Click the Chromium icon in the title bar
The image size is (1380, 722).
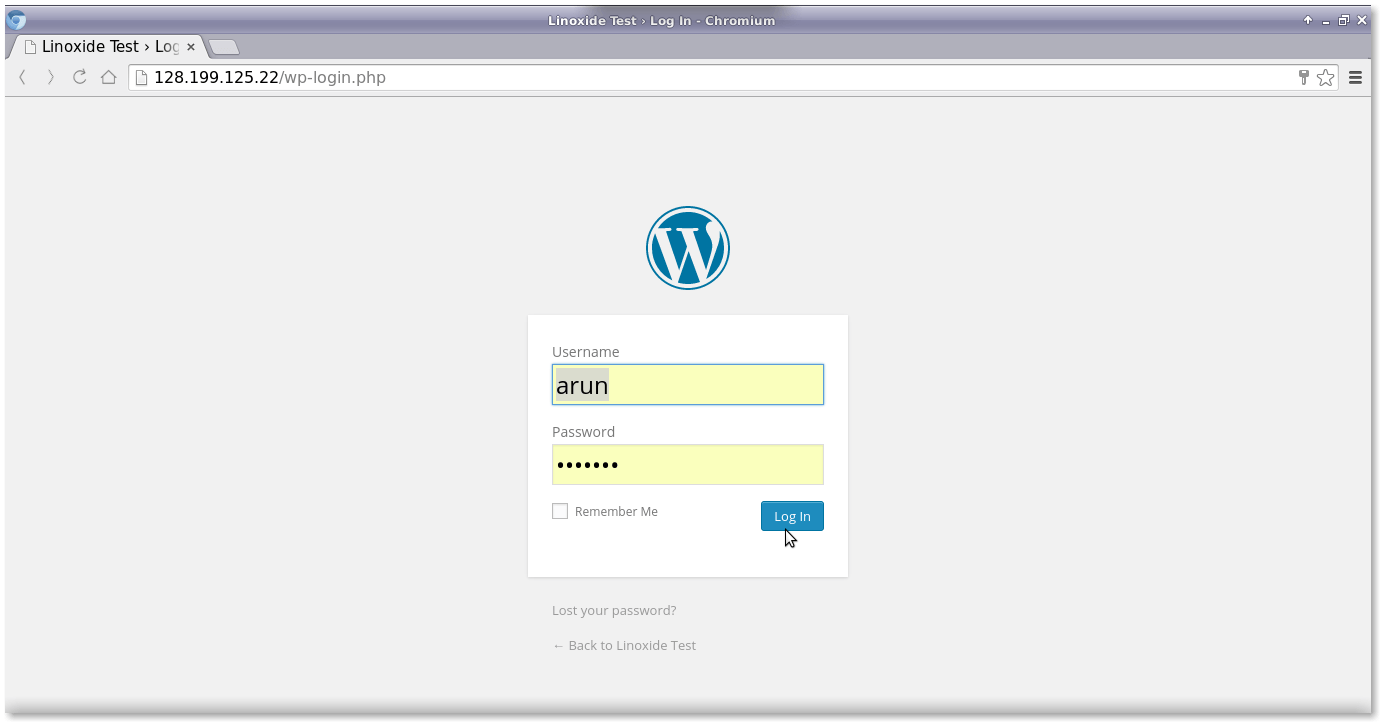click(14, 19)
